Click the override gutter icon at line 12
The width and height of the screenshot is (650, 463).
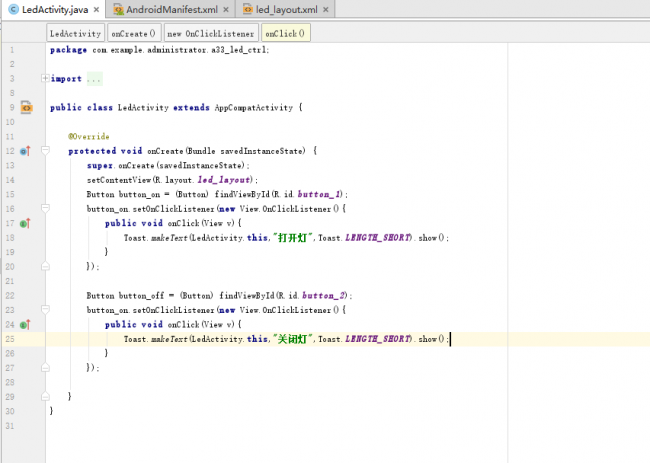coord(25,151)
